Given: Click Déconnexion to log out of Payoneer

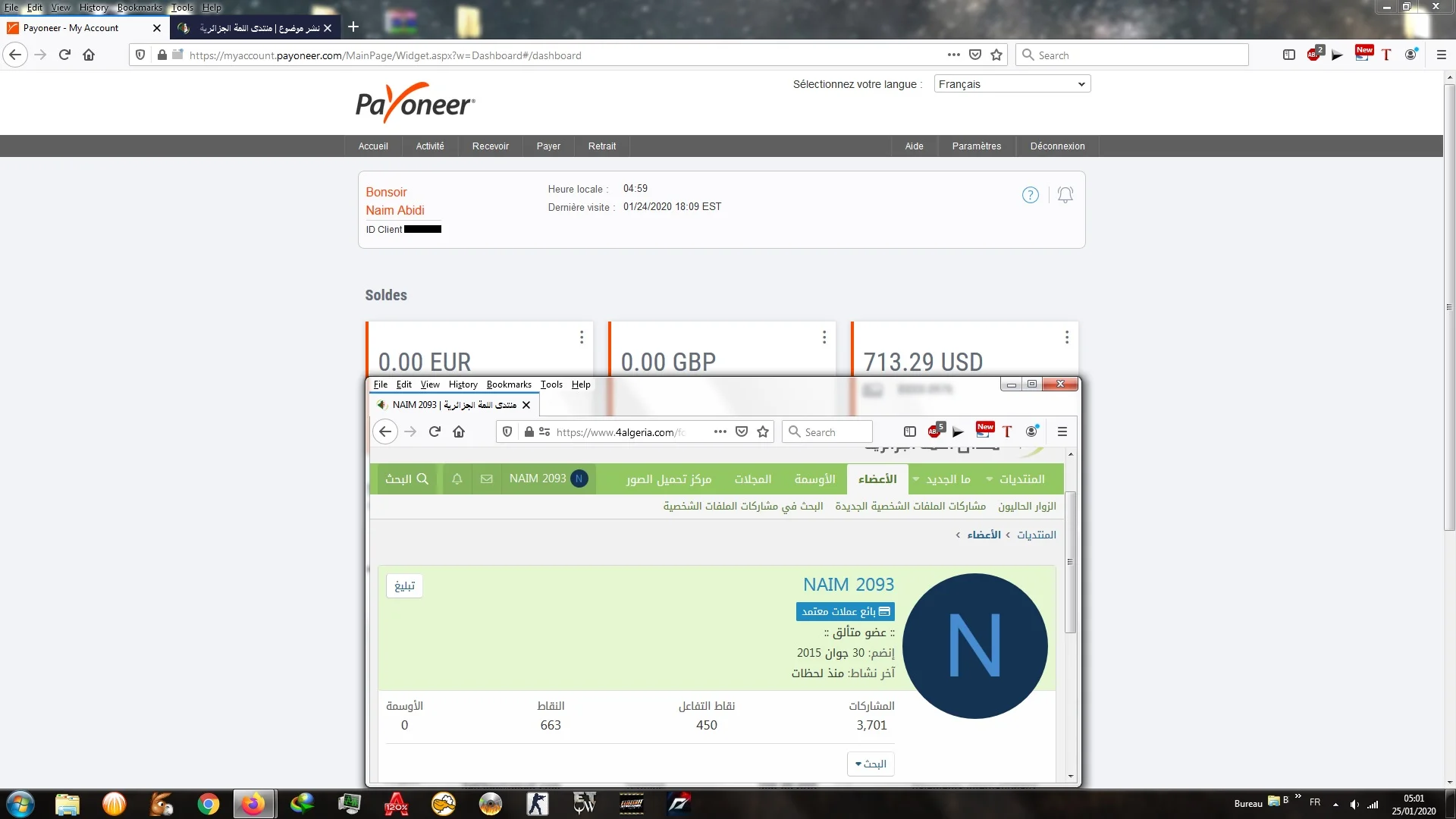Looking at the screenshot, I should point(1057,146).
